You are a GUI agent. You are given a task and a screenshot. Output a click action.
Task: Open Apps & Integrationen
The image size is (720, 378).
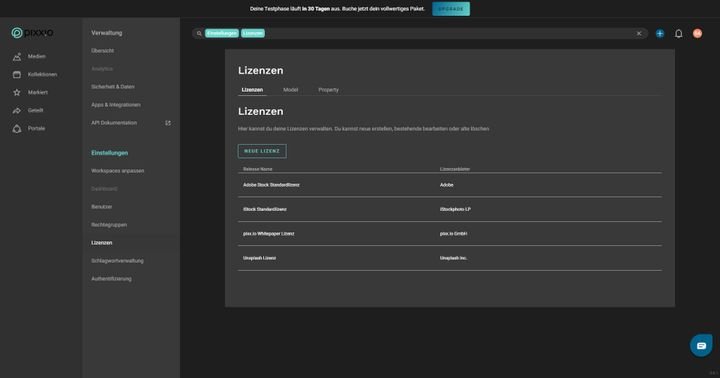click(116, 105)
